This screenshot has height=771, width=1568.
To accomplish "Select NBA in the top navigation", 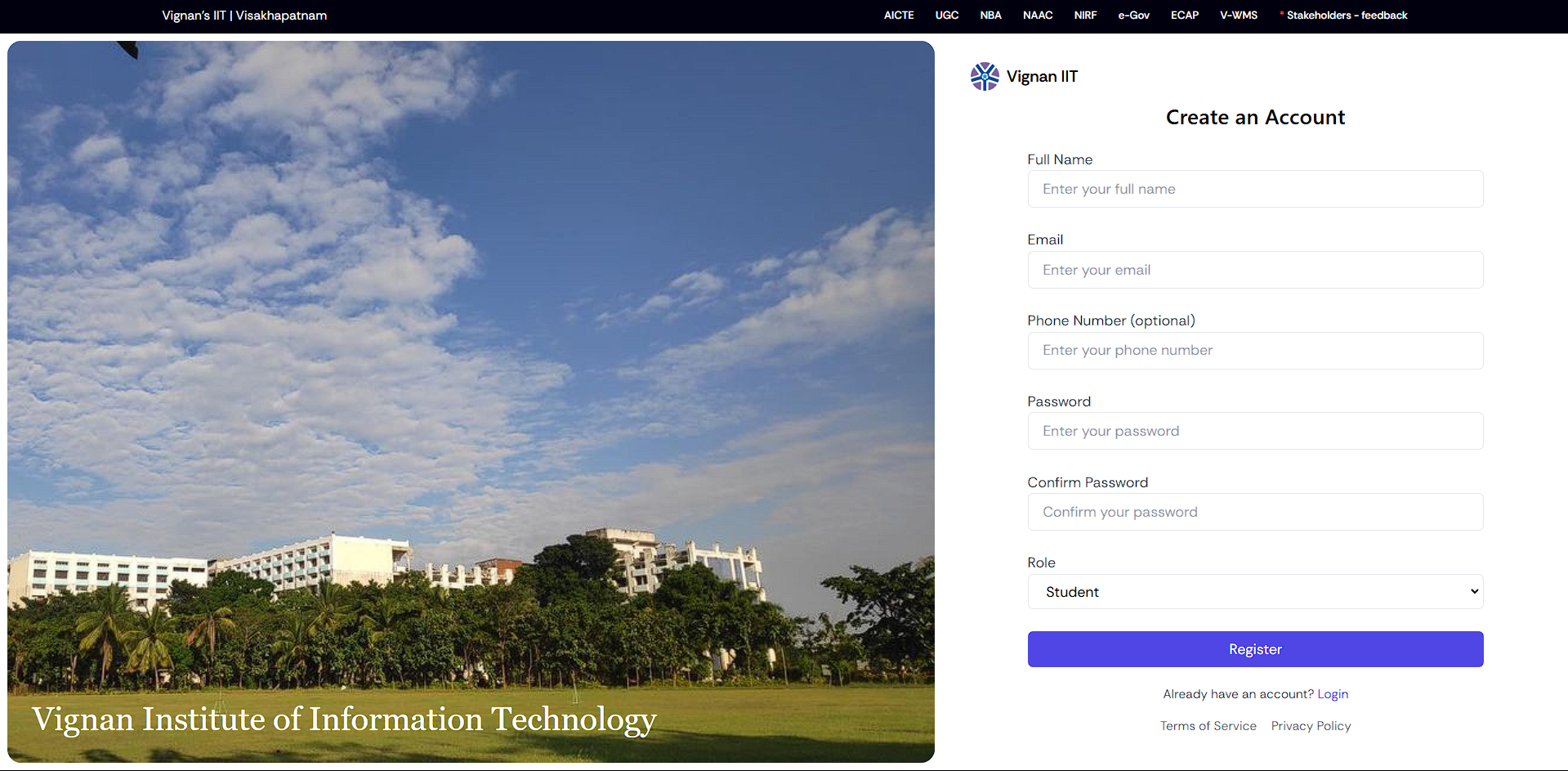I will 990,16.
